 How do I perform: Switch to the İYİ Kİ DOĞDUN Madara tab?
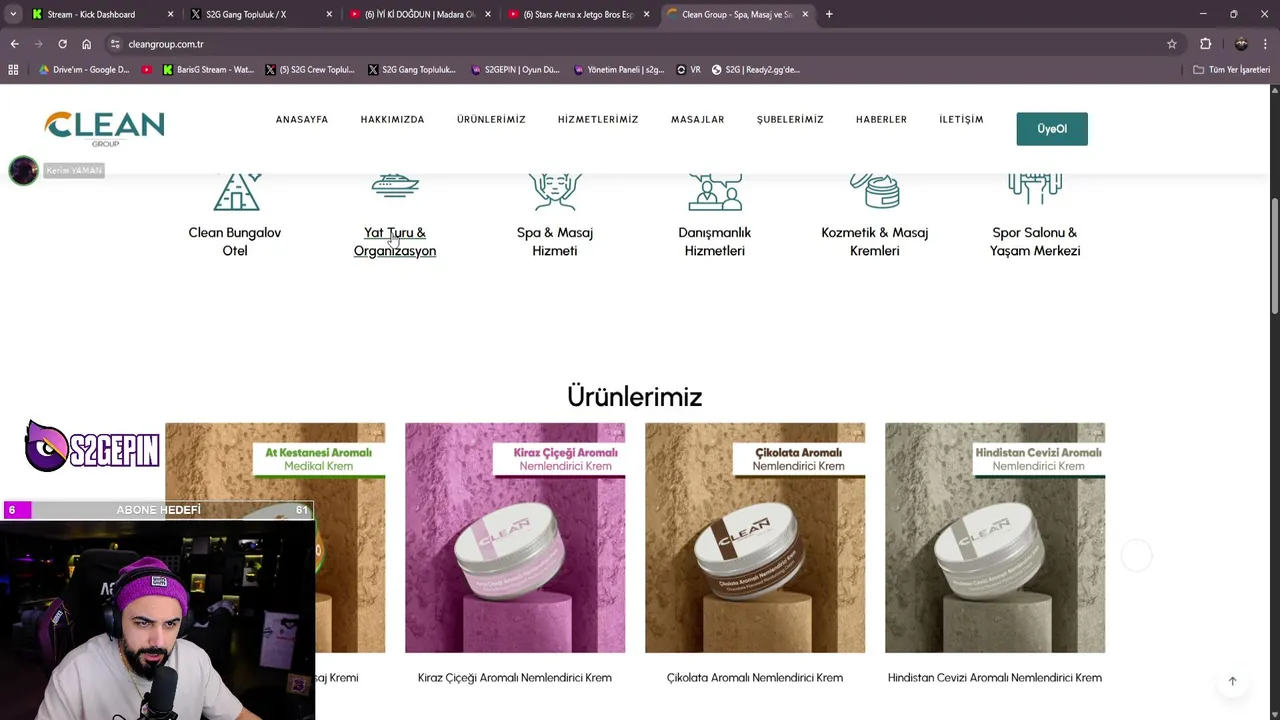[420, 14]
